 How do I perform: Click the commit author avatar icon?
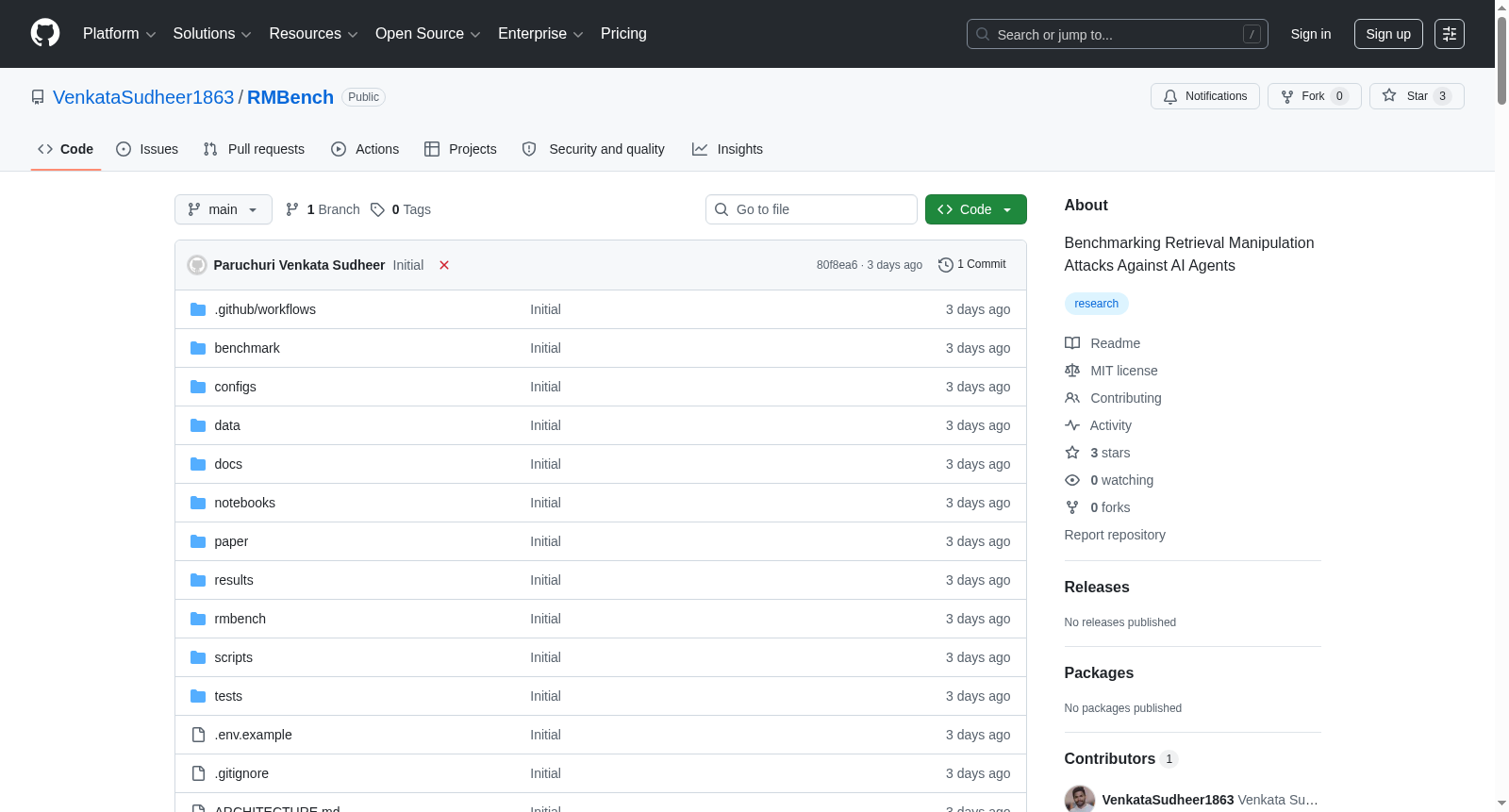197,265
